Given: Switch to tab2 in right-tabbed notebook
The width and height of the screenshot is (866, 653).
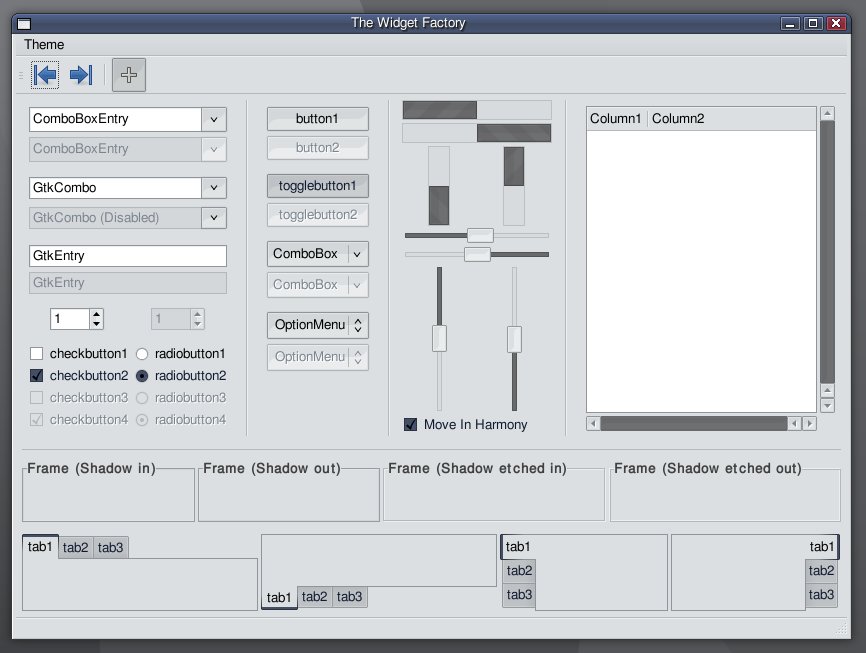Looking at the screenshot, I should click(821, 571).
